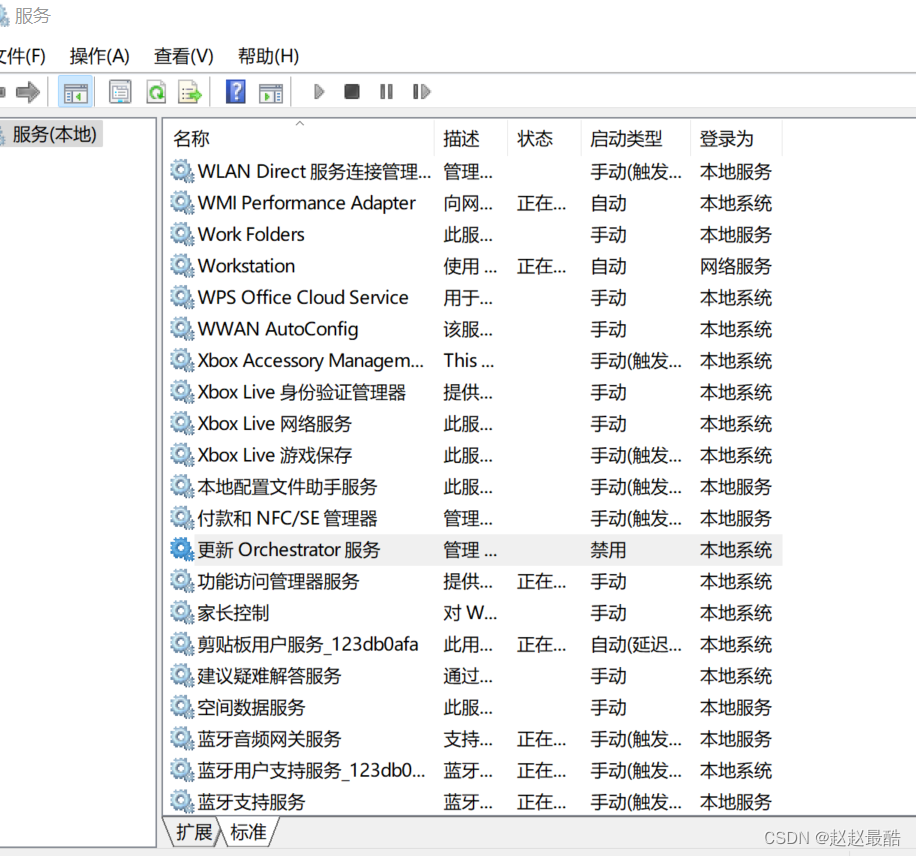The width and height of the screenshot is (916, 856).
Task: Select 蓝牙音频网关服务 entry
Action: [269, 739]
